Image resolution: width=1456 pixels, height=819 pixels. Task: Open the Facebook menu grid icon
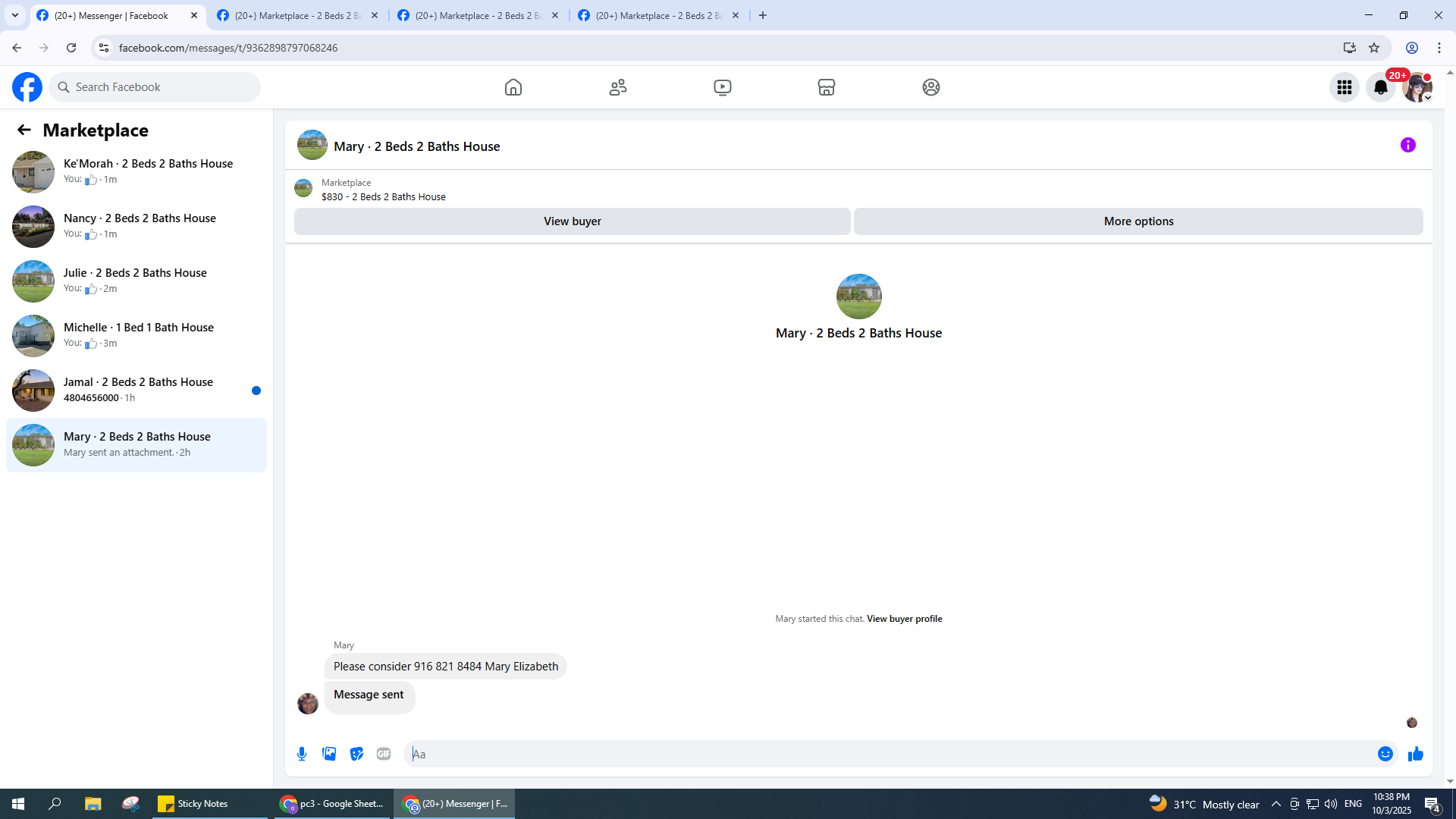[x=1345, y=87]
